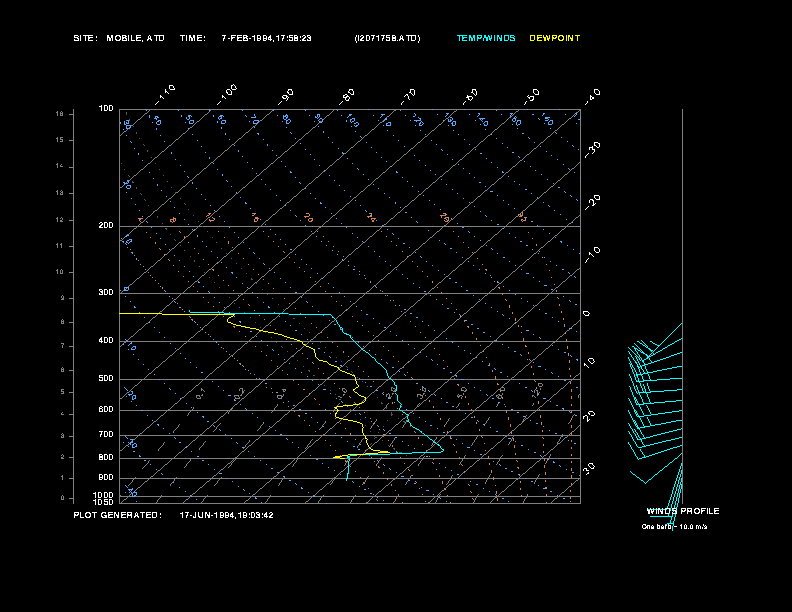Click the -100 temperature label at top

[x=227, y=95]
